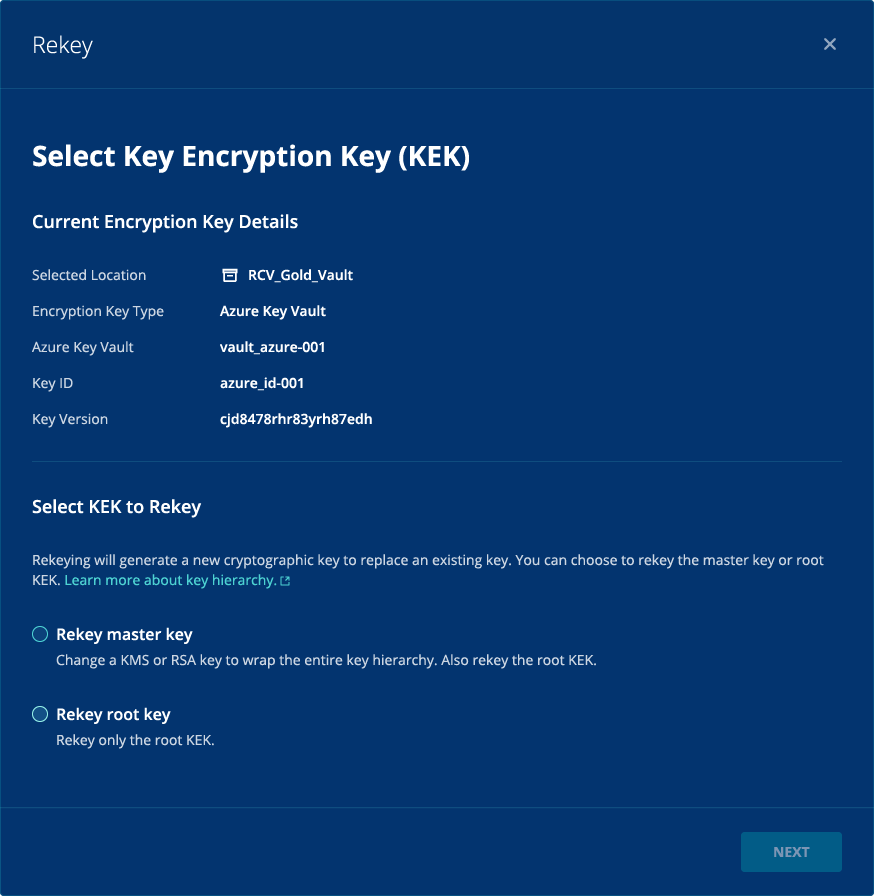Click the Rekey dialog title
Screen dimensions: 874x896
(x=62, y=46)
